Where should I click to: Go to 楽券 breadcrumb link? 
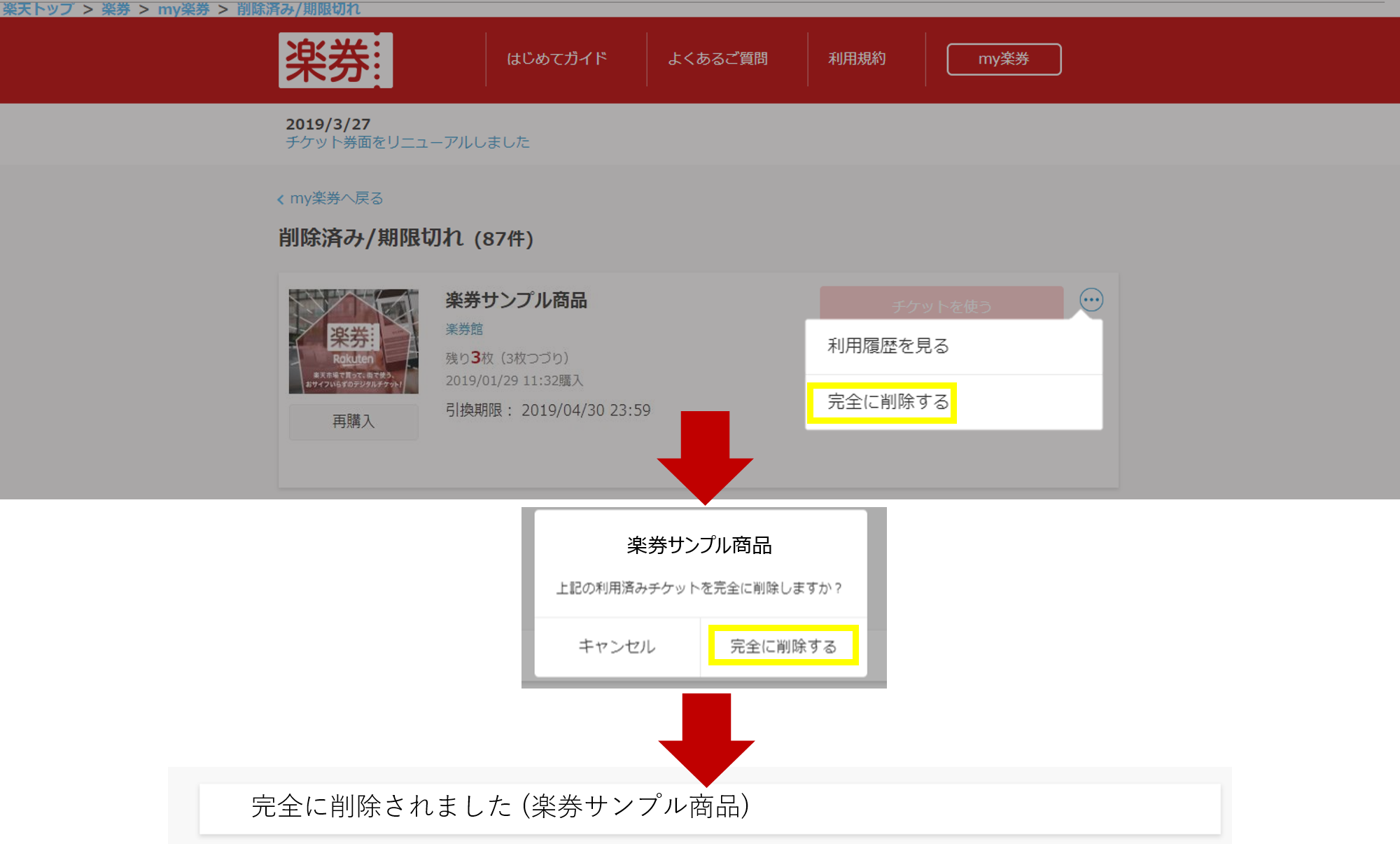tap(115, 8)
